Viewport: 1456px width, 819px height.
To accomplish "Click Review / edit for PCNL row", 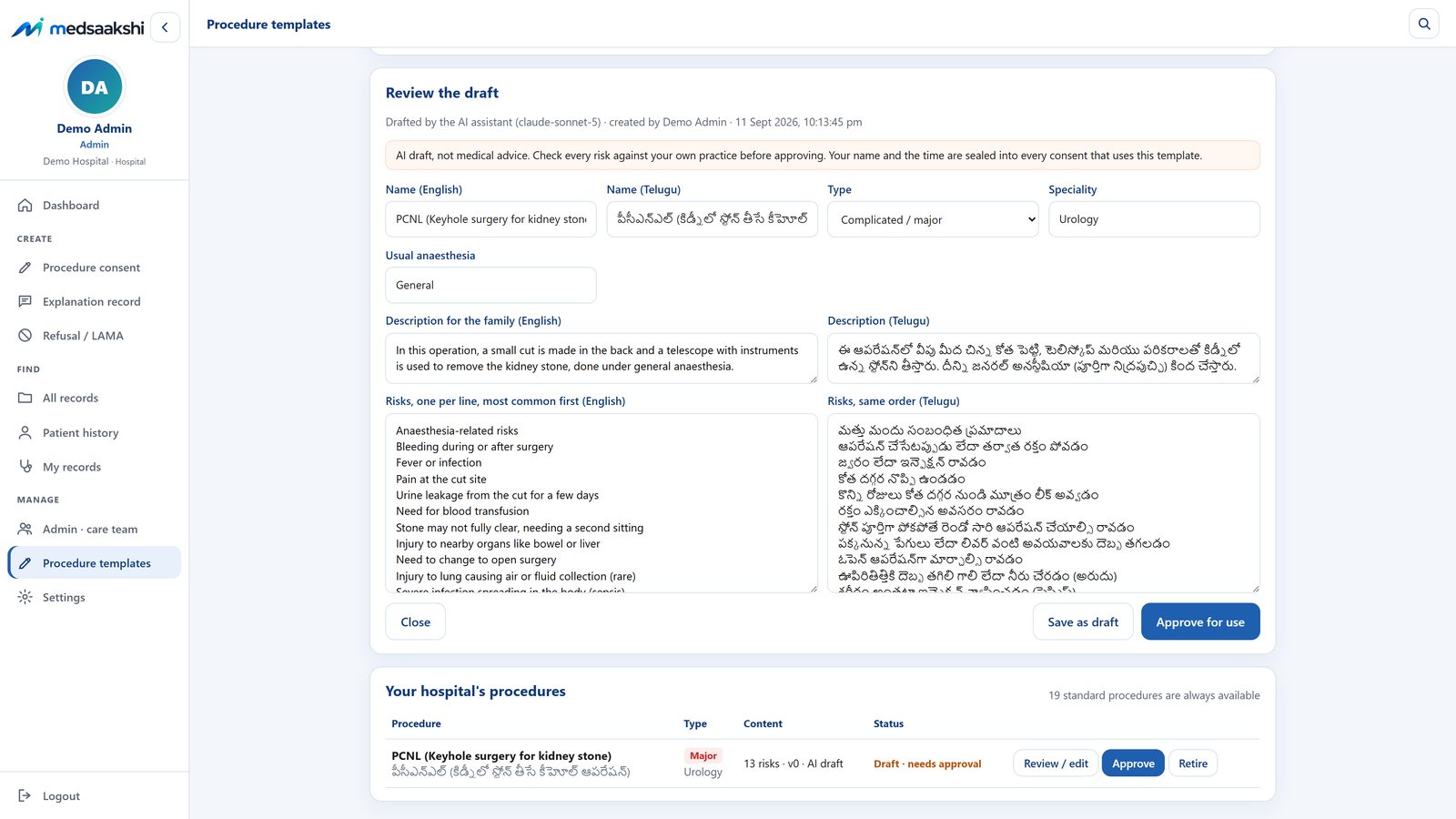I will [1056, 763].
